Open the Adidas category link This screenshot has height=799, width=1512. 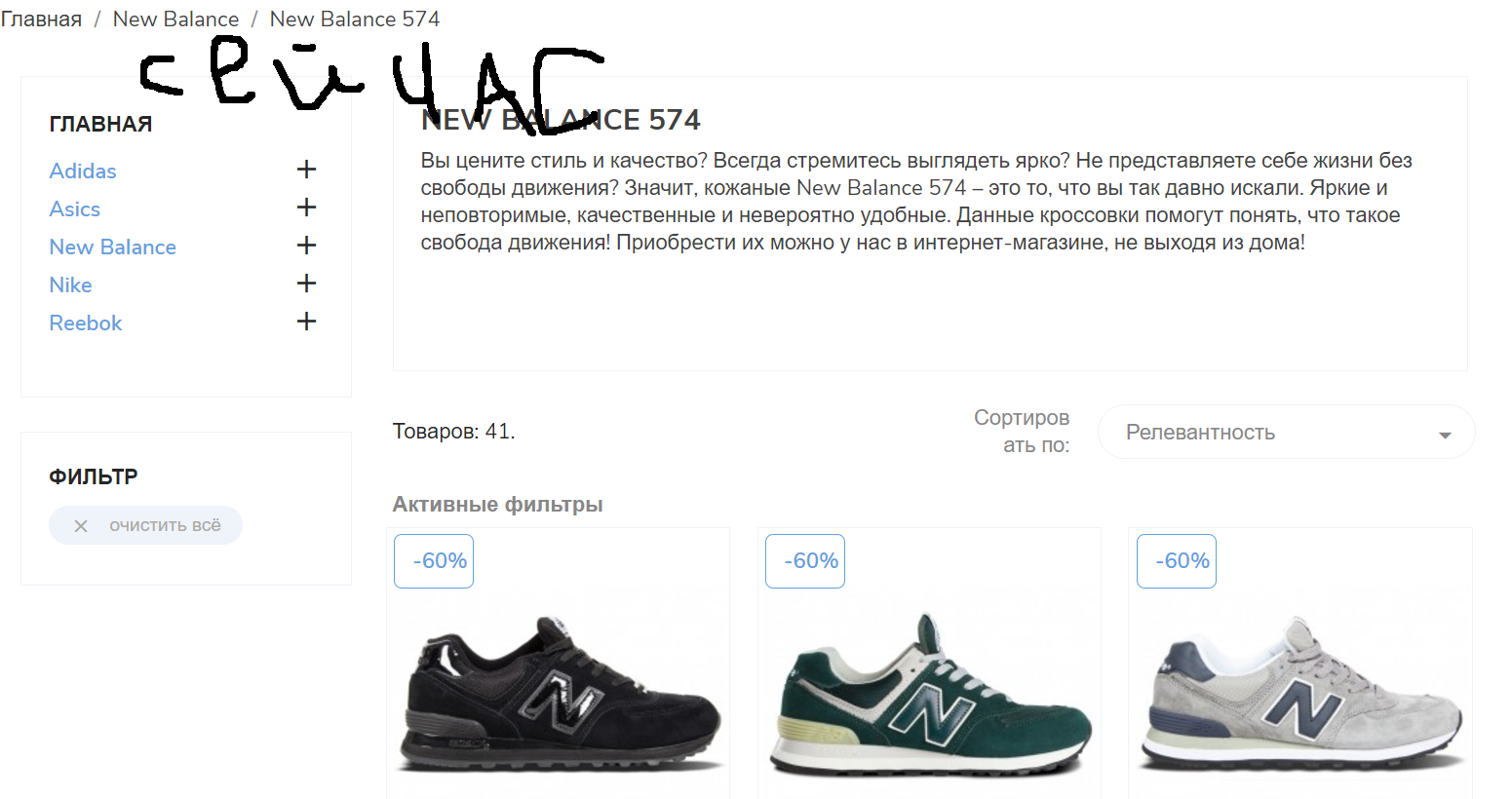[x=83, y=171]
